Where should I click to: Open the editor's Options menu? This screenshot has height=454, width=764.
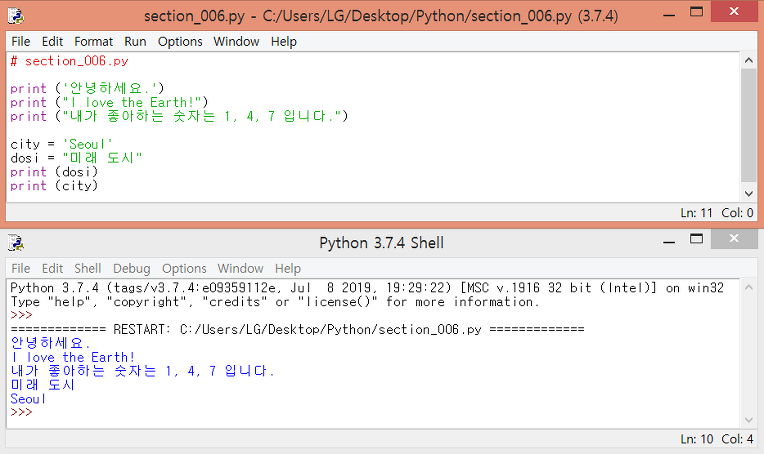pos(180,42)
